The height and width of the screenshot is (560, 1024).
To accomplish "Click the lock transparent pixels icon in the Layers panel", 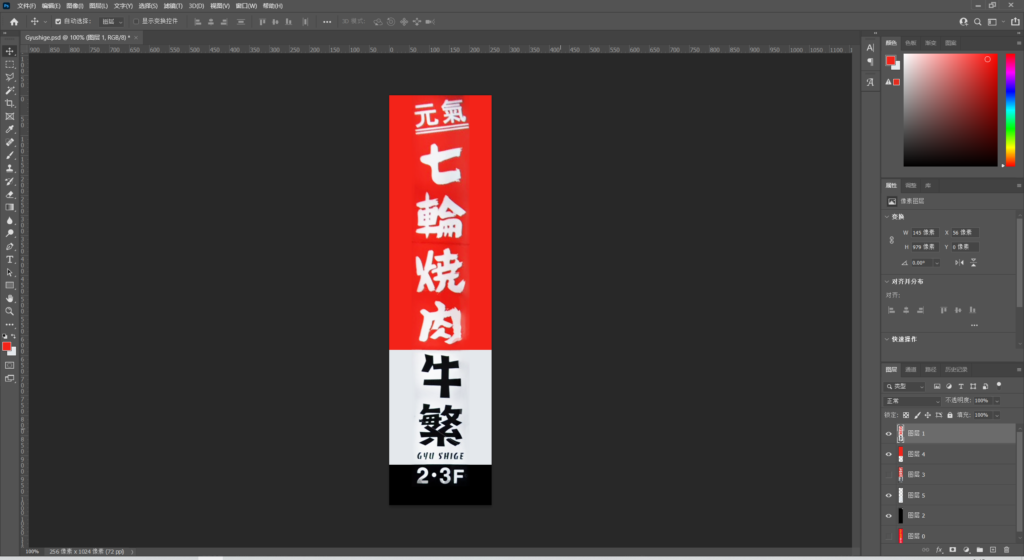I will pyautogui.click(x=906, y=415).
